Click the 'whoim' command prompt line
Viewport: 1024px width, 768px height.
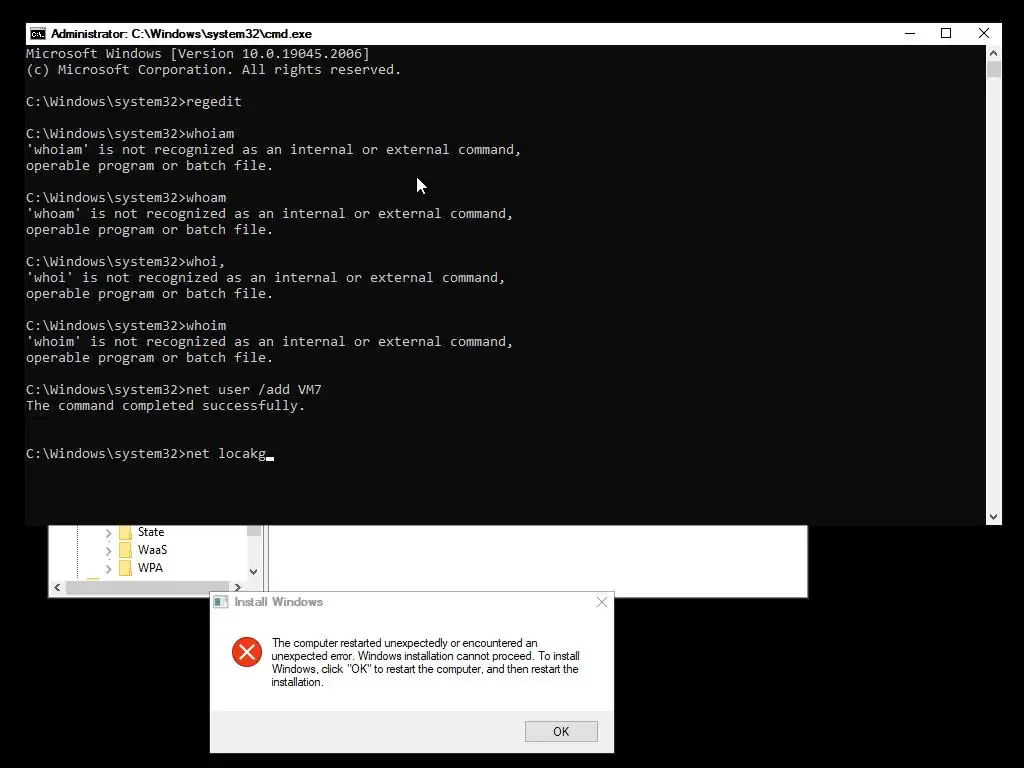pyautogui.click(x=126, y=325)
